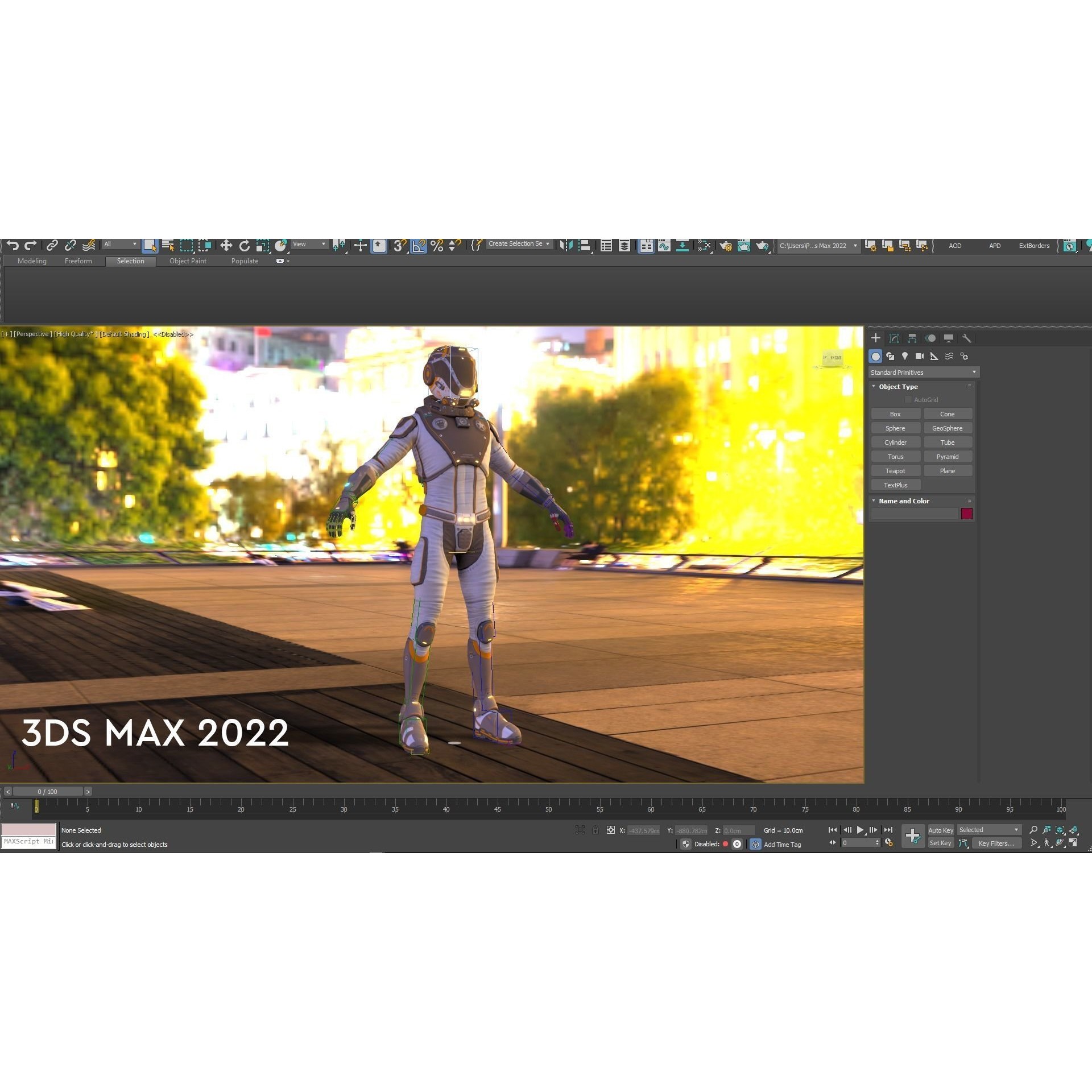The width and height of the screenshot is (1092, 1092).
Task: Toggle the Ribbon display button
Action: [646, 245]
